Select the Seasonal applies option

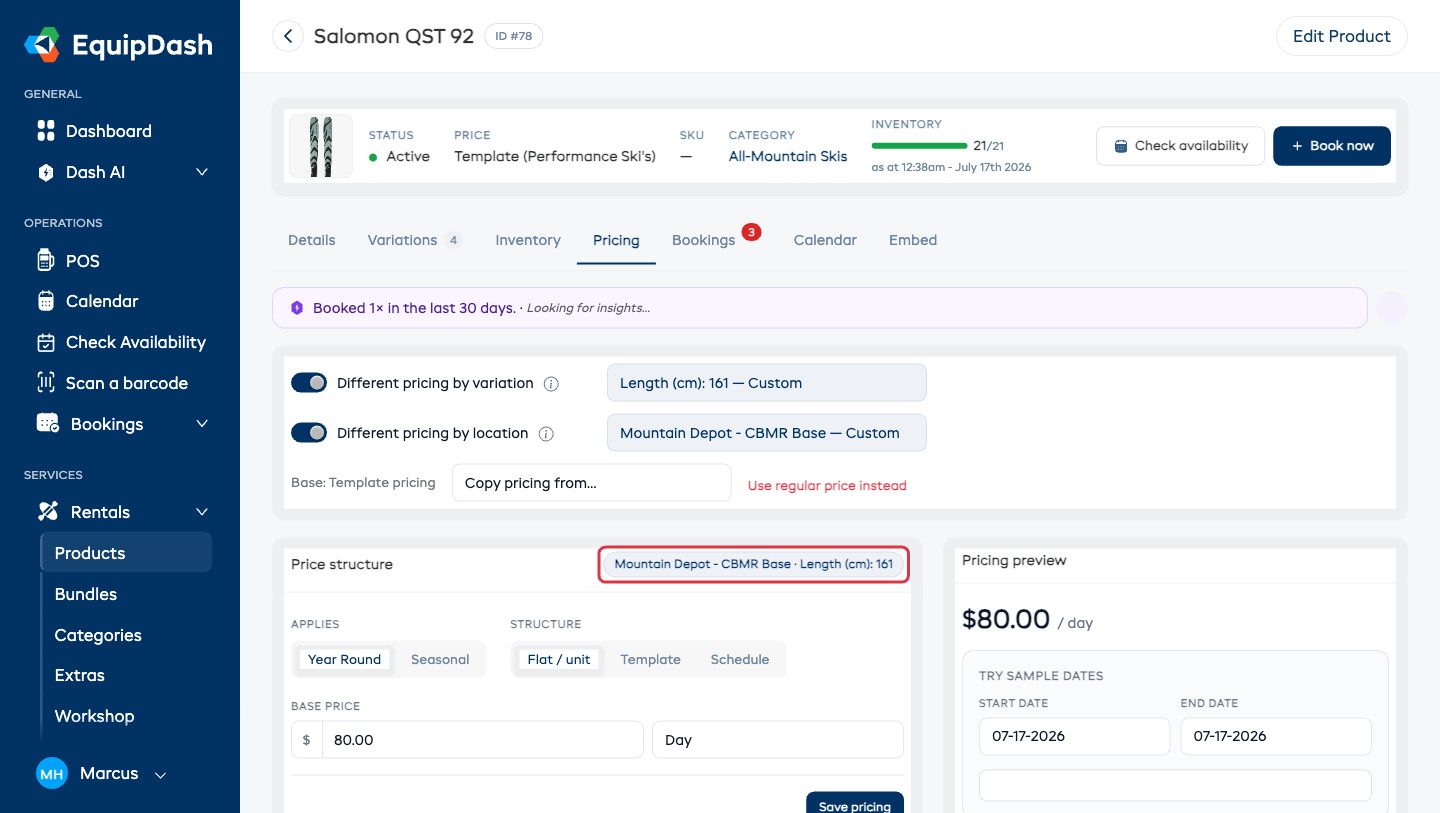click(x=440, y=659)
